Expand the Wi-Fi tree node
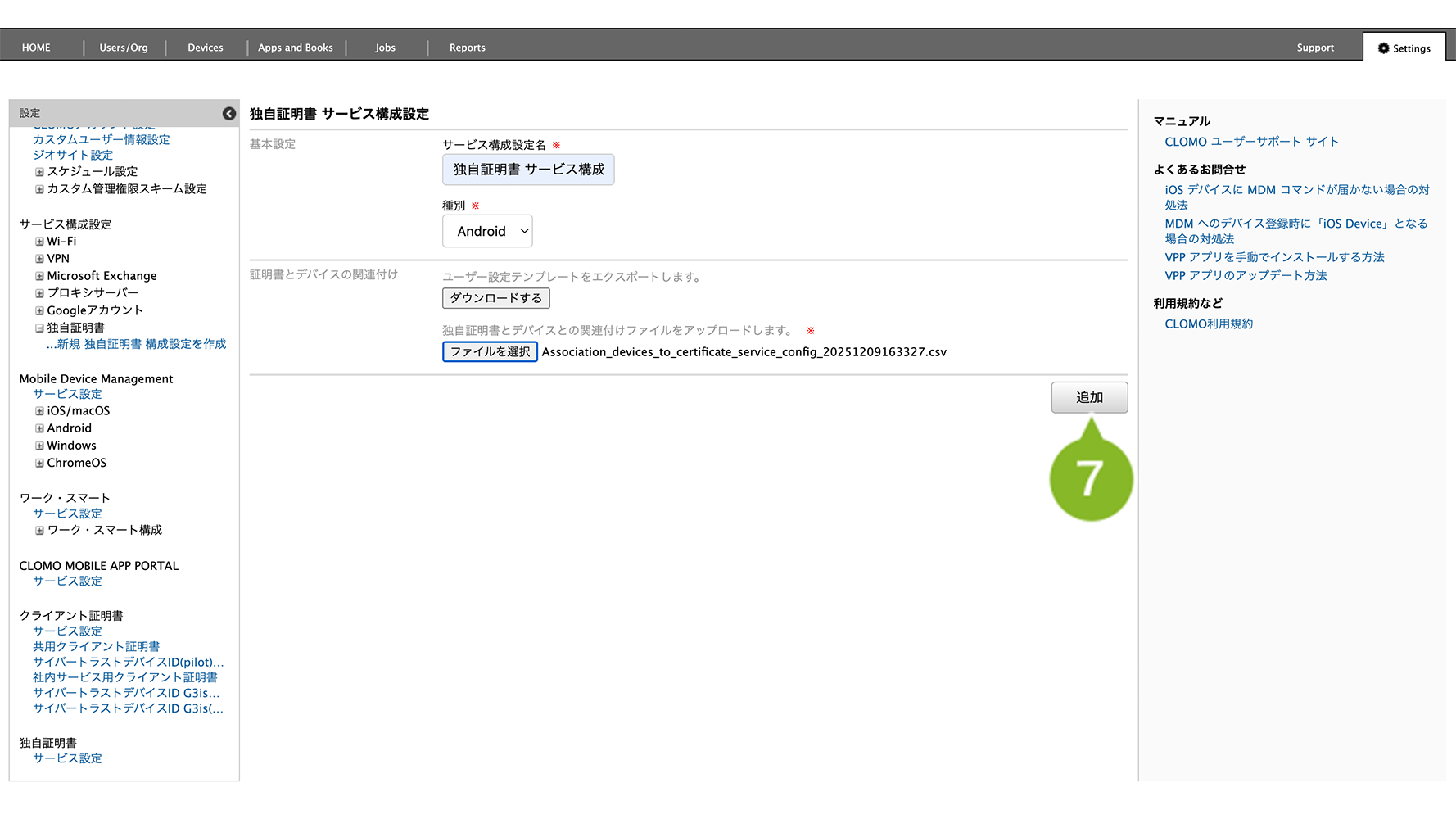Image resolution: width=1456 pixels, height=819 pixels. pyautogui.click(x=39, y=242)
